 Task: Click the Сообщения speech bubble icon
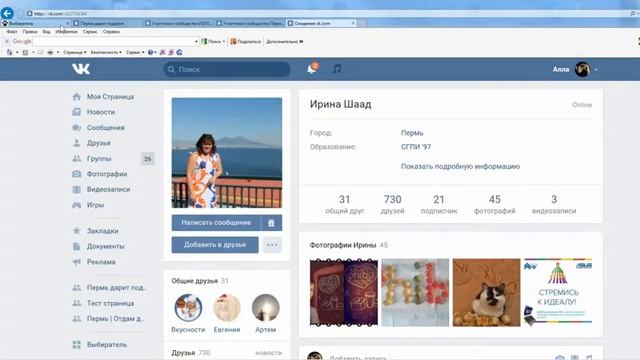coord(76,128)
